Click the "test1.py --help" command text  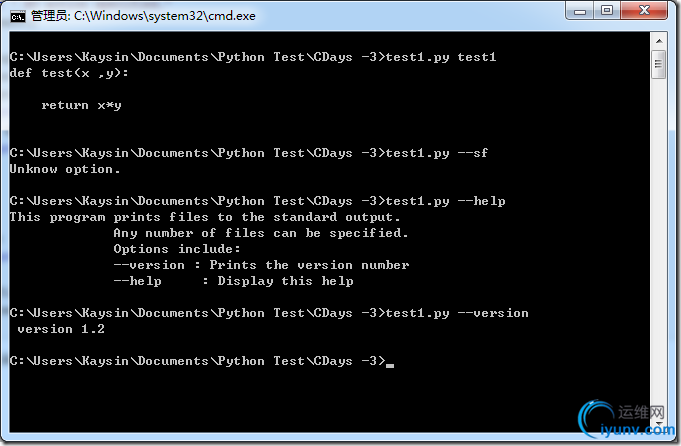pos(445,201)
